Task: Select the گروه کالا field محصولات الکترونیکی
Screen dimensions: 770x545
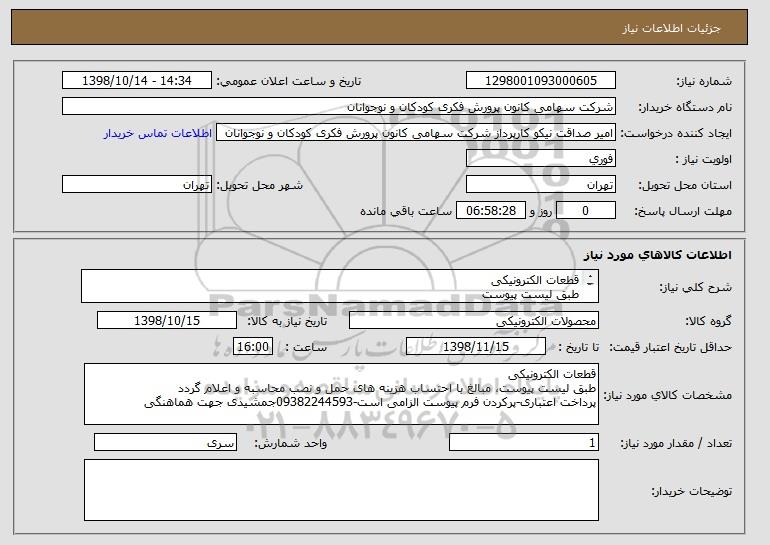Action: point(474,321)
